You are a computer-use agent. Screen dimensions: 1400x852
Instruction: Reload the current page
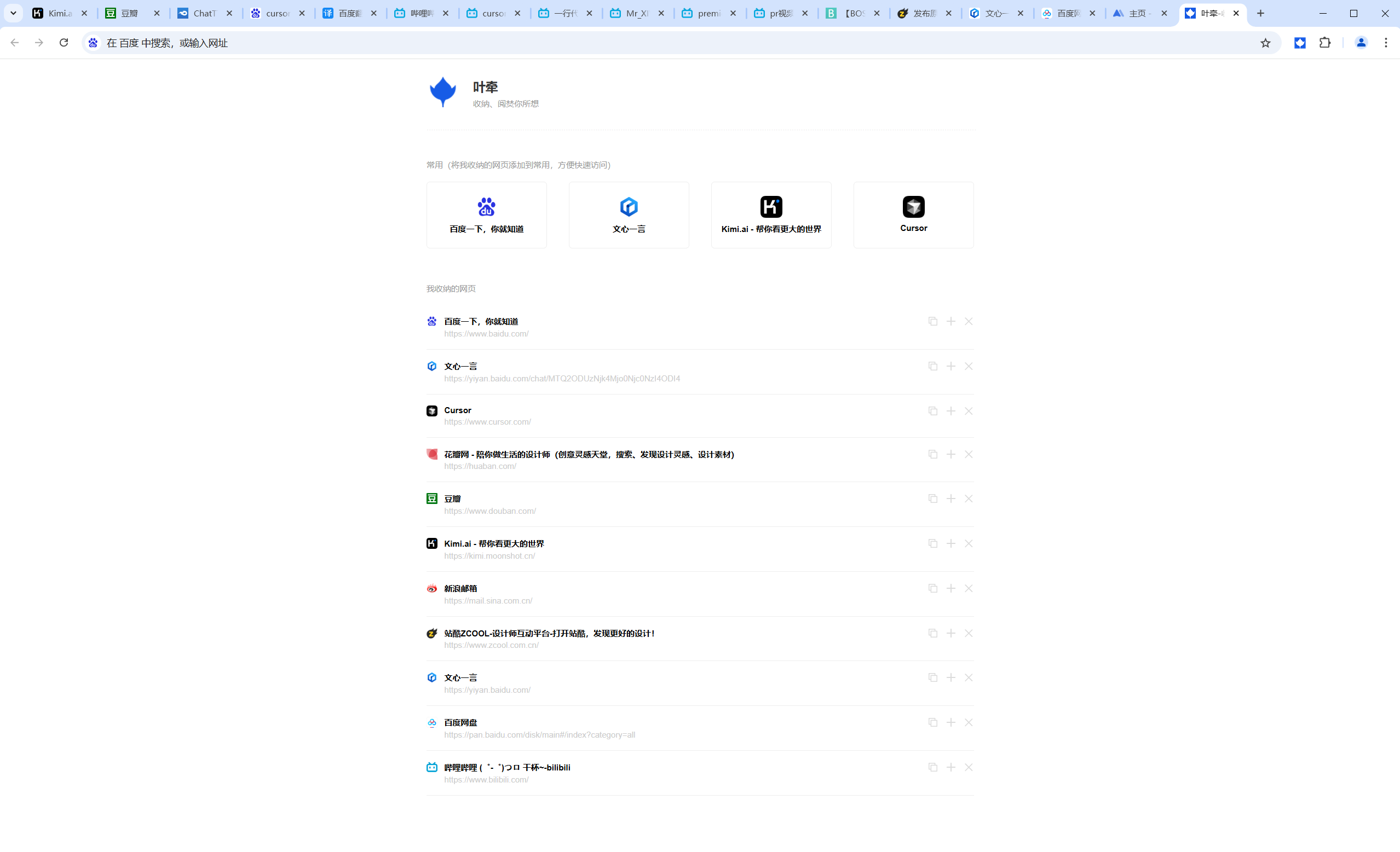coord(64,43)
